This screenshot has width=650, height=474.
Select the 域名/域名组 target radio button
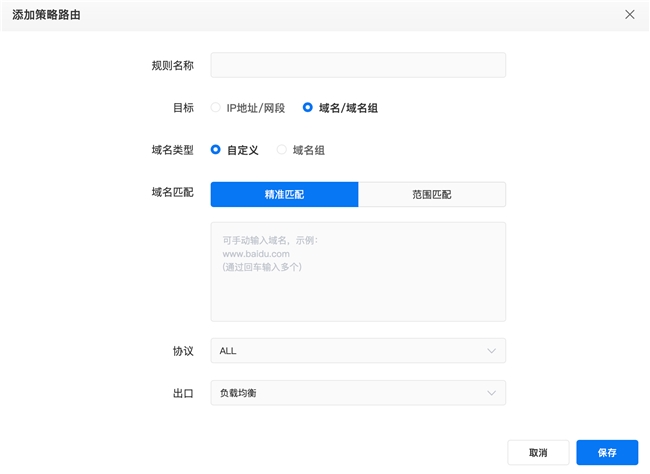point(308,108)
